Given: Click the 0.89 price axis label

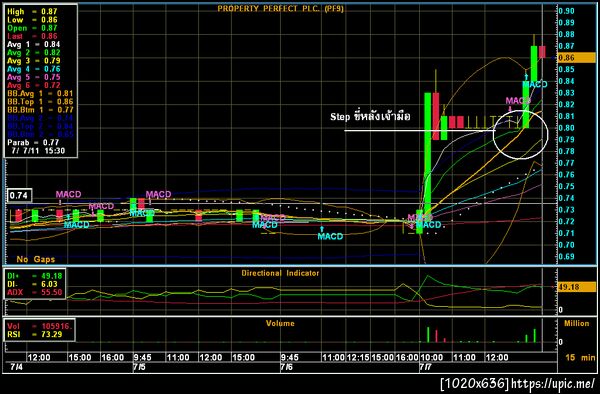Looking at the screenshot, I should coord(566,23).
